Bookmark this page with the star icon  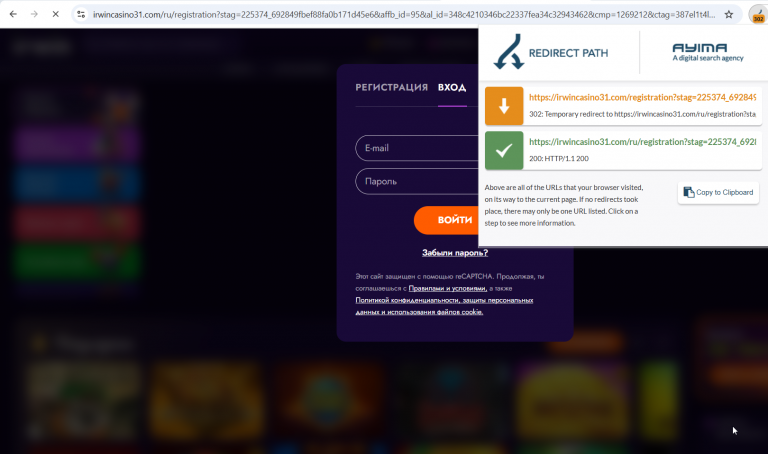pos(729,14)
